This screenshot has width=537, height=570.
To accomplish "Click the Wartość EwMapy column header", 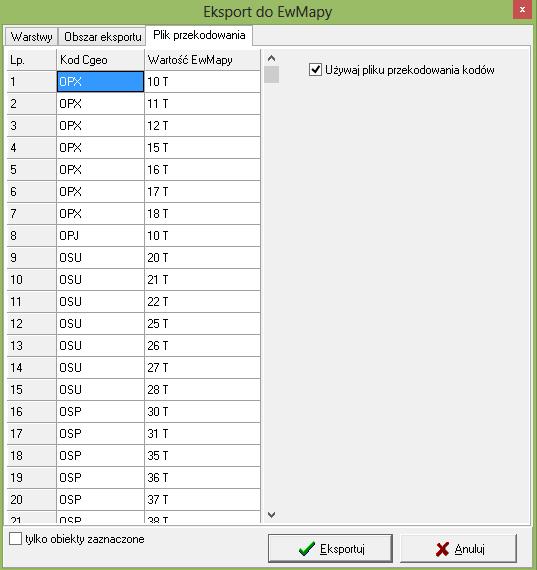I will [203, 60].
